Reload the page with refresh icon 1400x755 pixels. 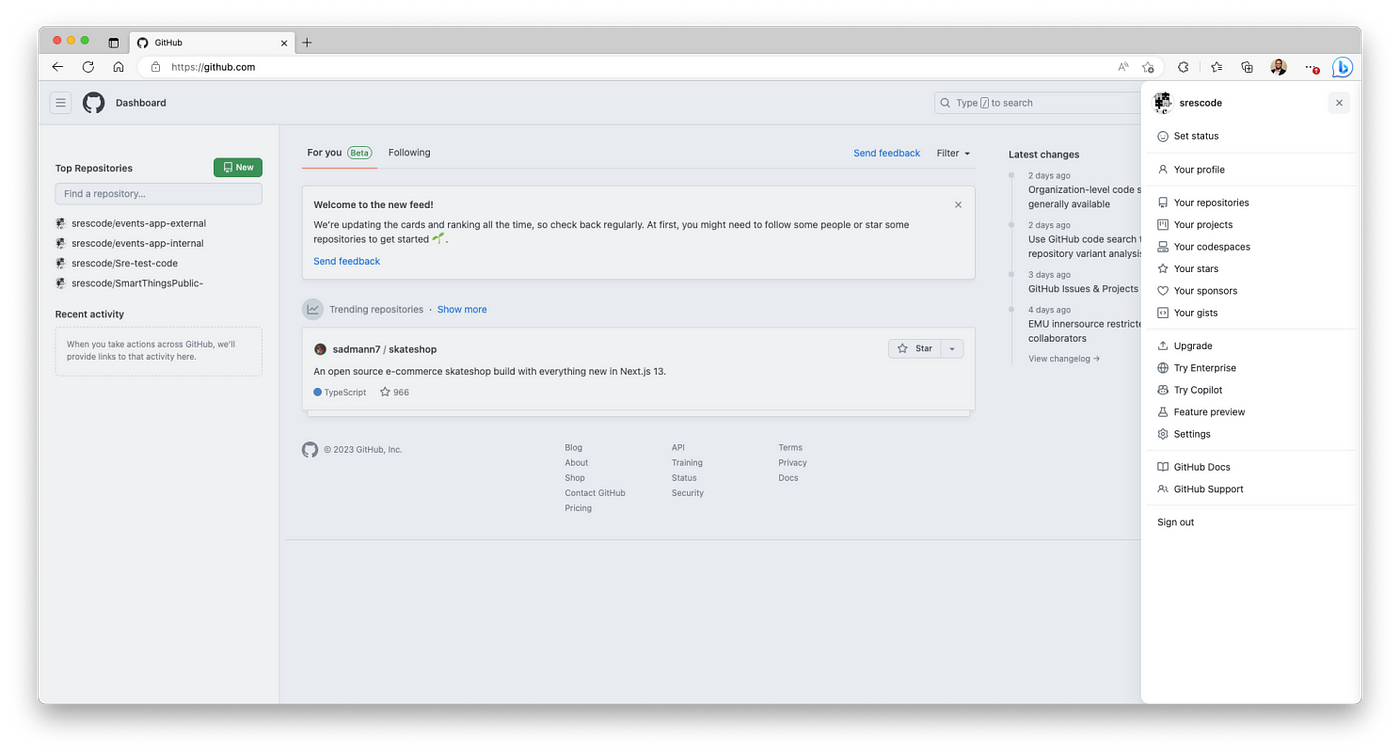[88, 67]
